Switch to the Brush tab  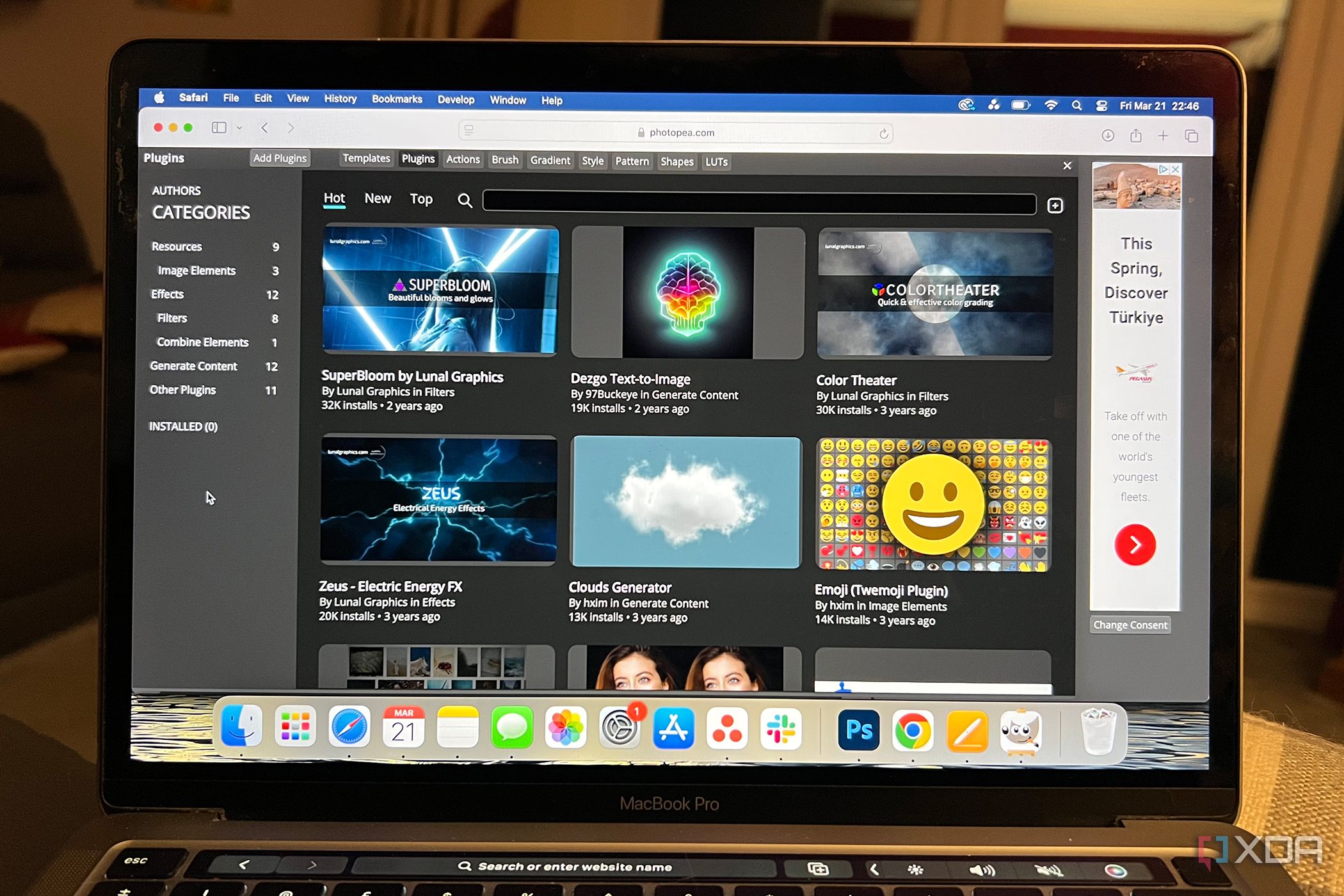(505, 160)
